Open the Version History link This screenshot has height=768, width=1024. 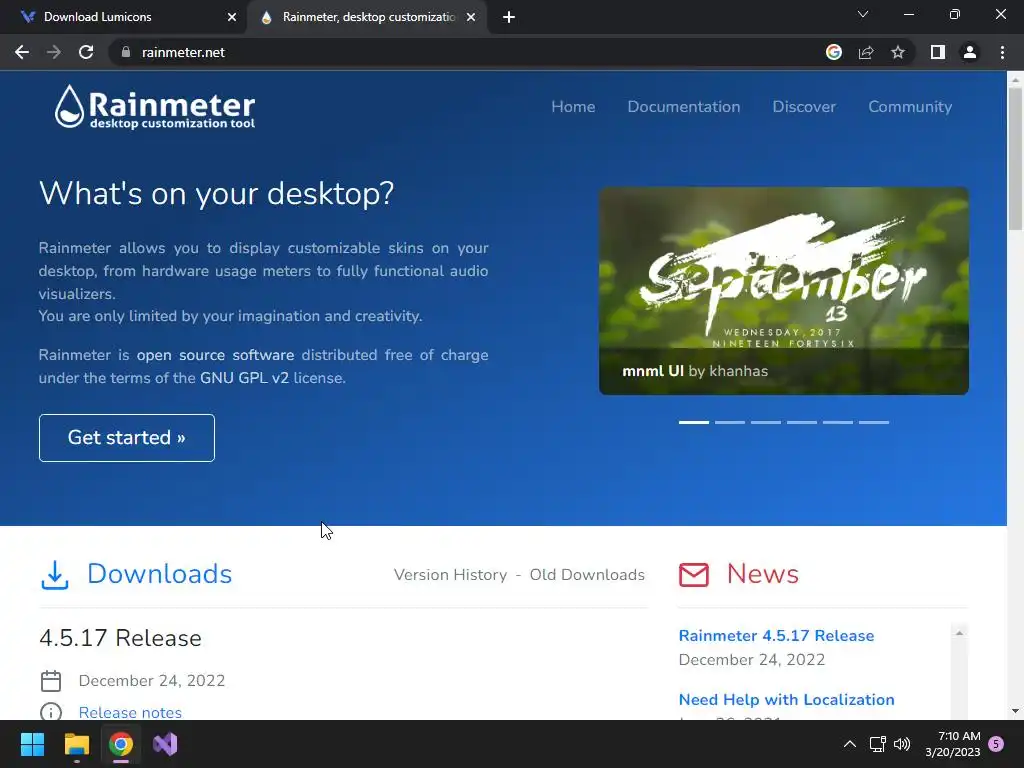pyautogui.click(x=450, y=575)
